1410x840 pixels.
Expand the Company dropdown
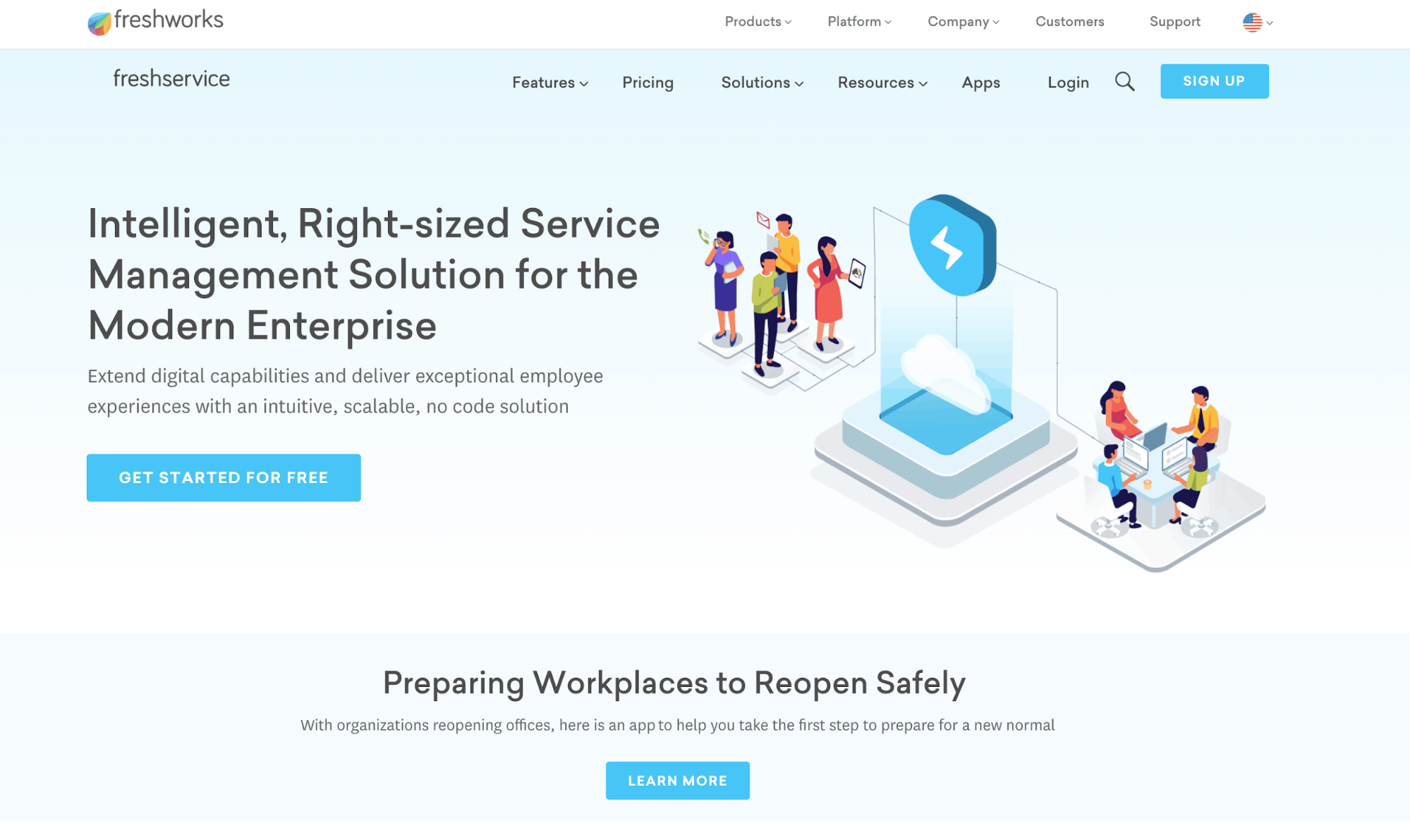tap(963, 22)
